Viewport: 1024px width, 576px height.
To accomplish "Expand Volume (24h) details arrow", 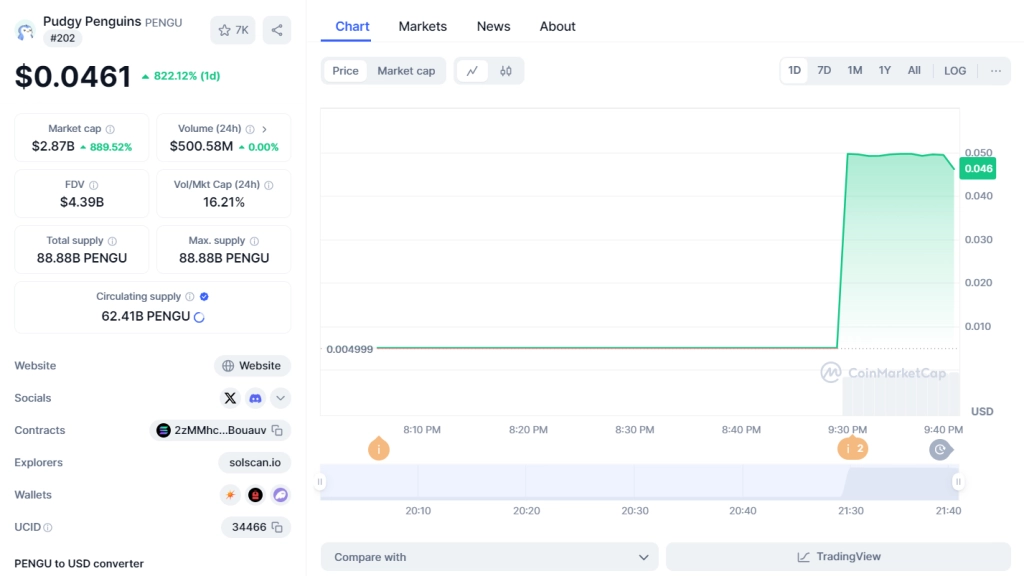I will [x=264, y=129].
